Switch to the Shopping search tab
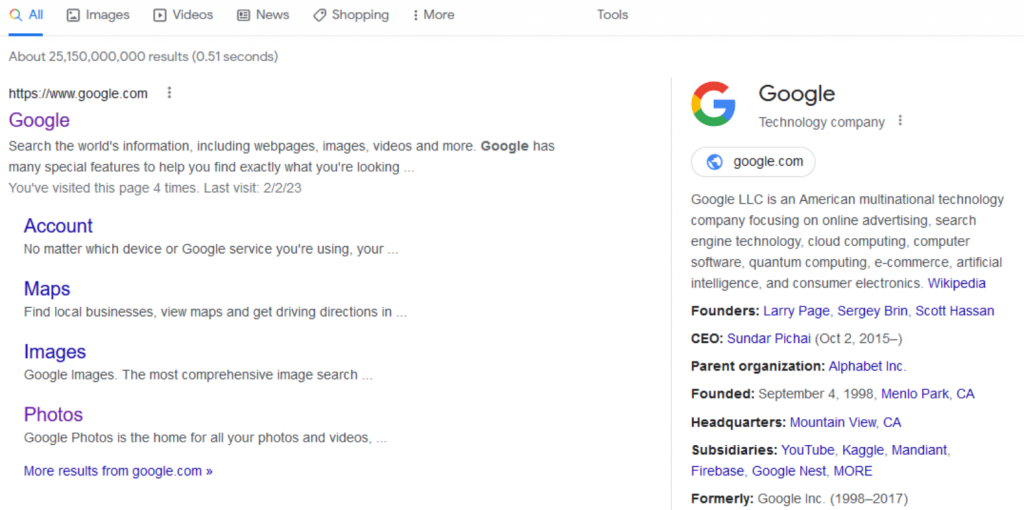 coord(351,15)
